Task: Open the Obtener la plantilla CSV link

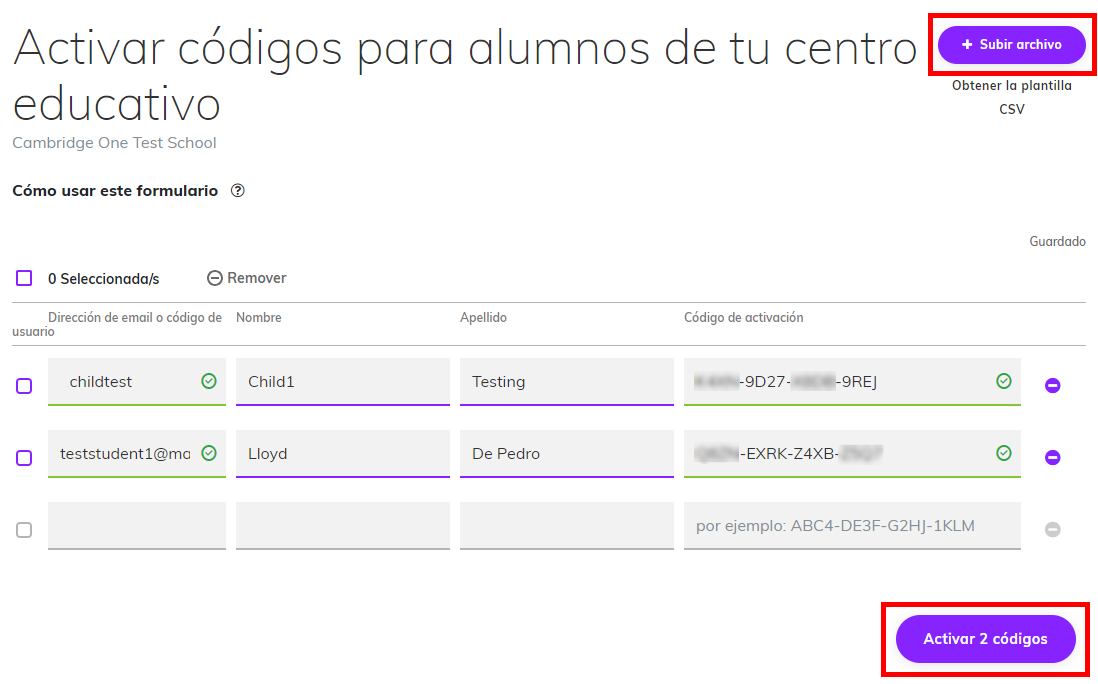Action: point(1012,97)
